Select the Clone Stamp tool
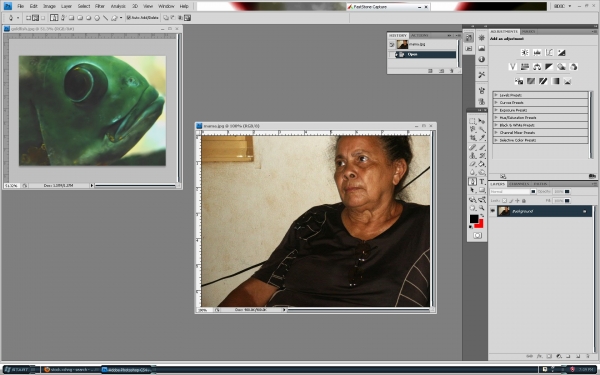 tap(472, 155)
